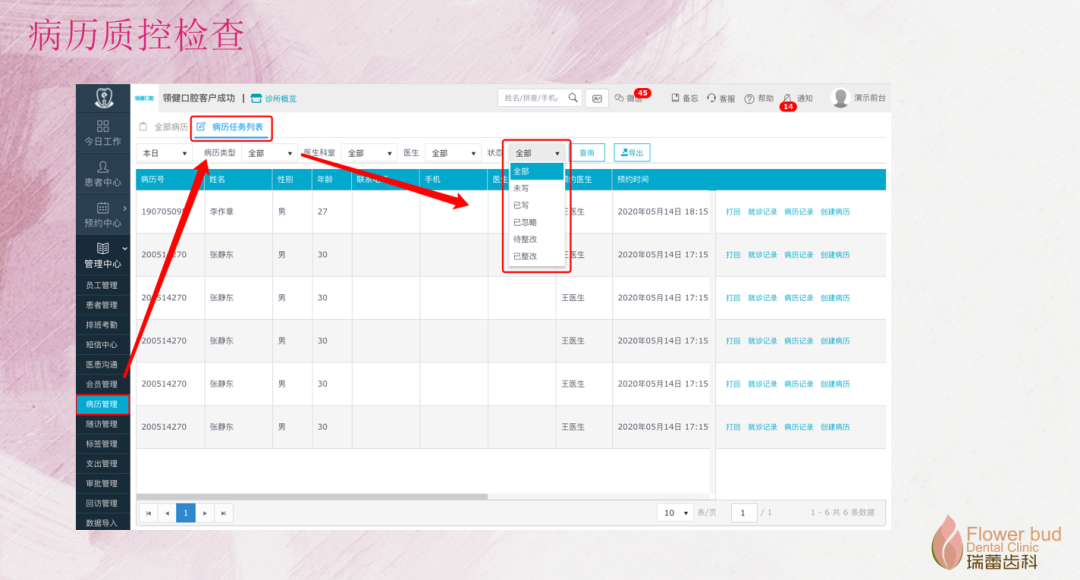The width and height of the screenshot is (1080, 580).
Task: Choose 待整改 in the status list
Action: point(537,239)
